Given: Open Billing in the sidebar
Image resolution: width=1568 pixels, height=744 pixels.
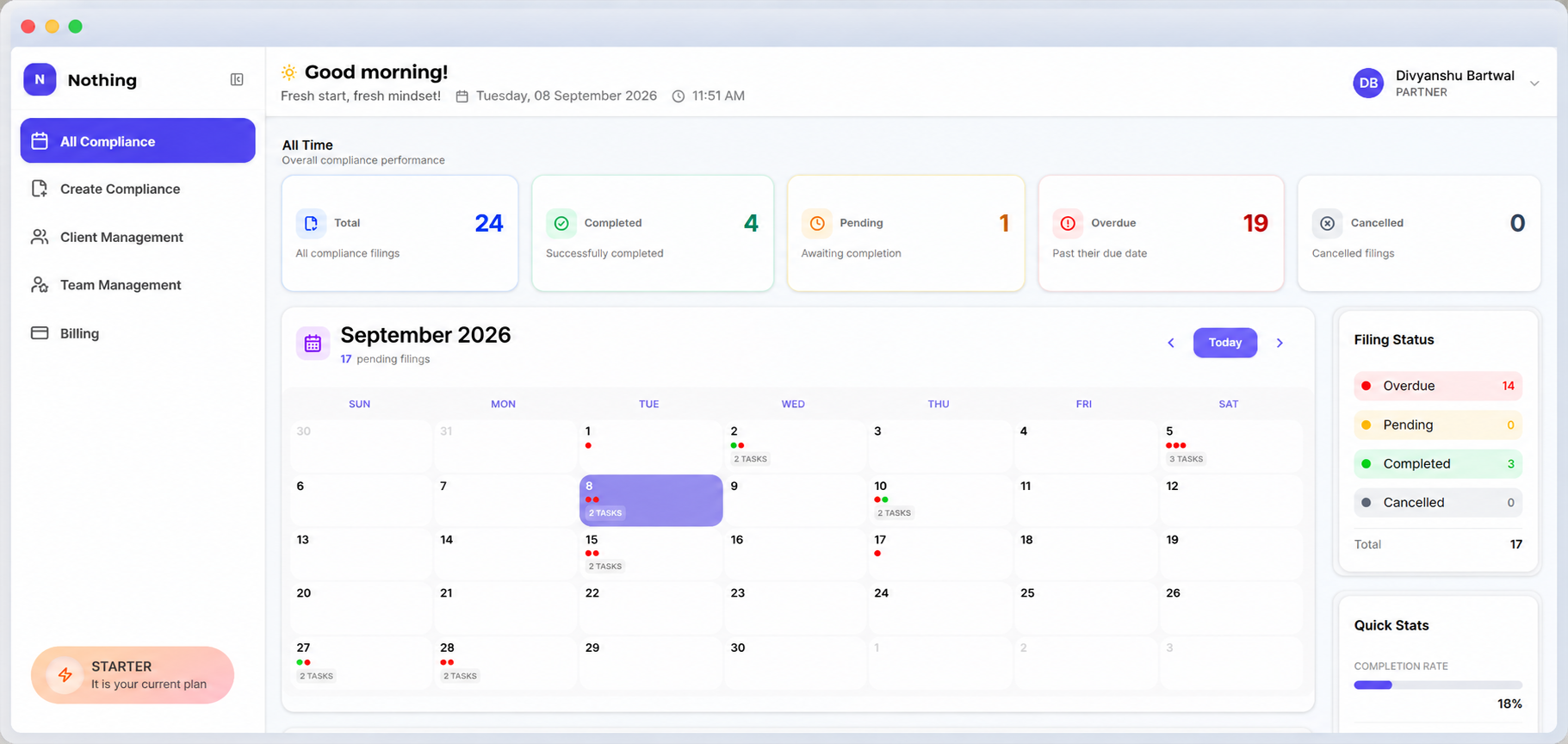Looking at the screenshot, I should click(x=138, y=333).
